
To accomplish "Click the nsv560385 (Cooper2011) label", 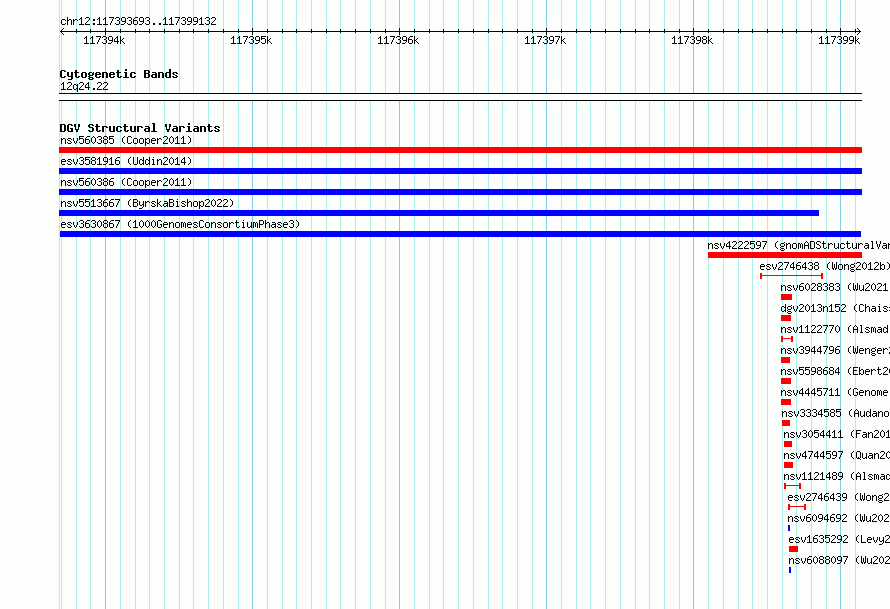I will coord(126,140).
